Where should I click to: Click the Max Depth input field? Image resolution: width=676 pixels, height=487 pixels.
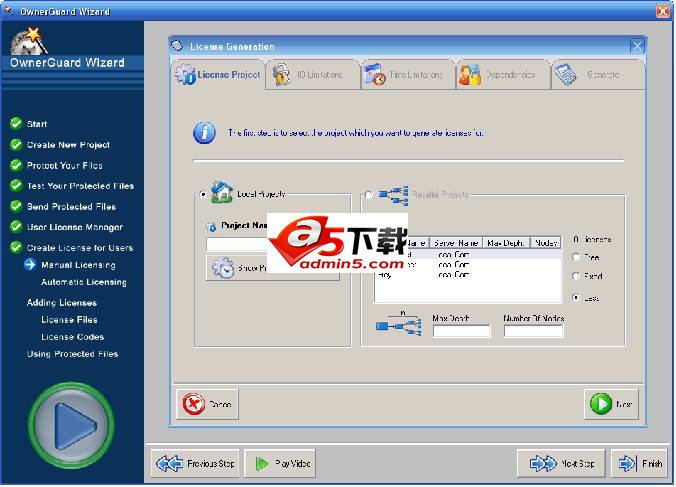[x=461, y=331]
